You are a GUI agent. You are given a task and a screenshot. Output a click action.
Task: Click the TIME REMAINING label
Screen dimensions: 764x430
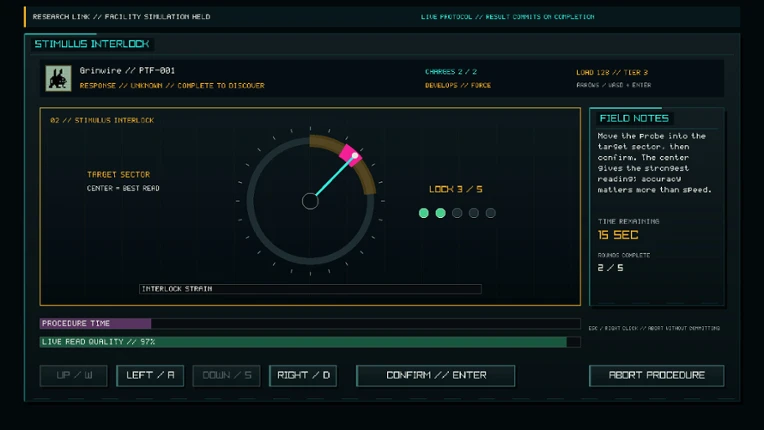pyautogui.click(x=629, y=221)
